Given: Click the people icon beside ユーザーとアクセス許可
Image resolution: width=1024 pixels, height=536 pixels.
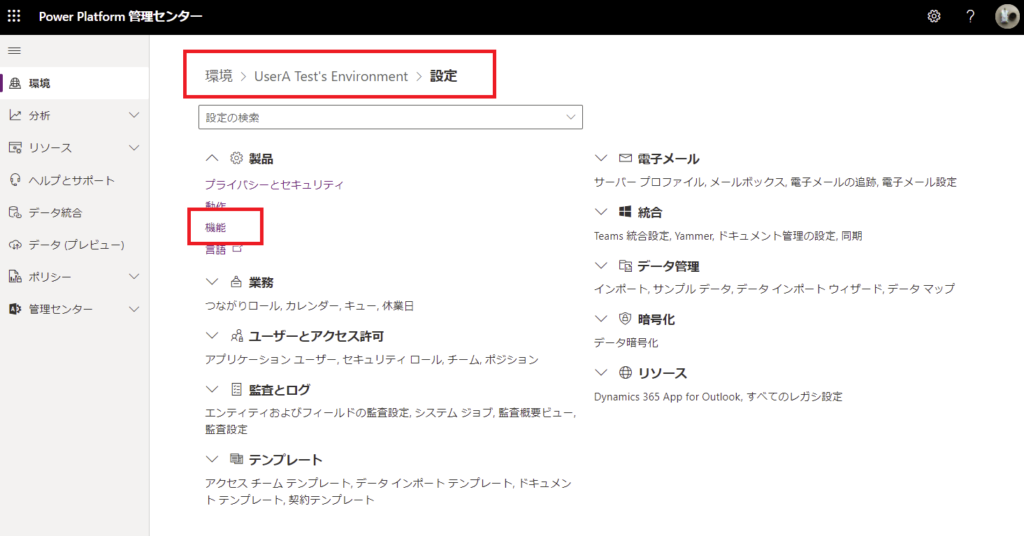Looking at the screenshot, I should 236,336.
